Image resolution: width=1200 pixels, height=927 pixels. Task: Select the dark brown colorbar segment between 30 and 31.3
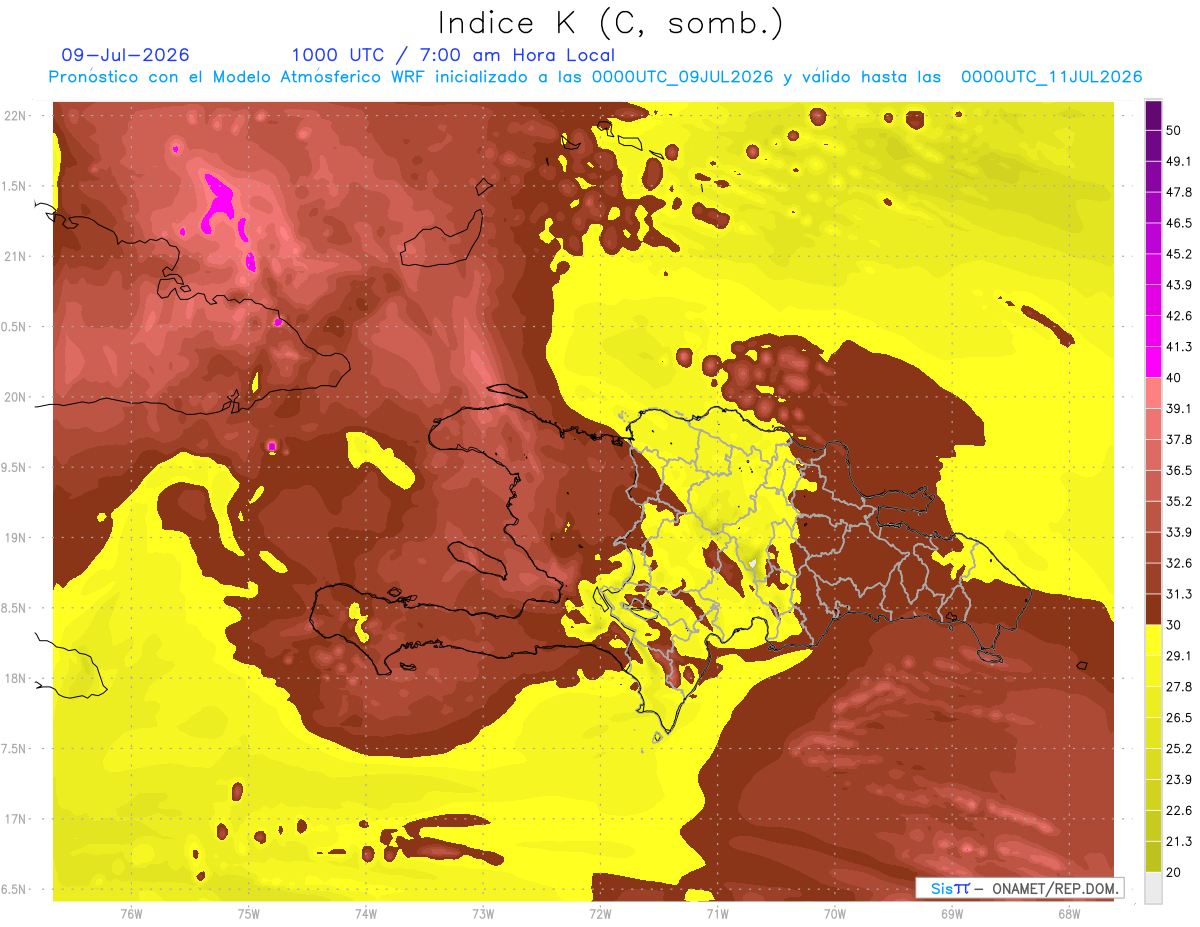[x=1153, y=610]
